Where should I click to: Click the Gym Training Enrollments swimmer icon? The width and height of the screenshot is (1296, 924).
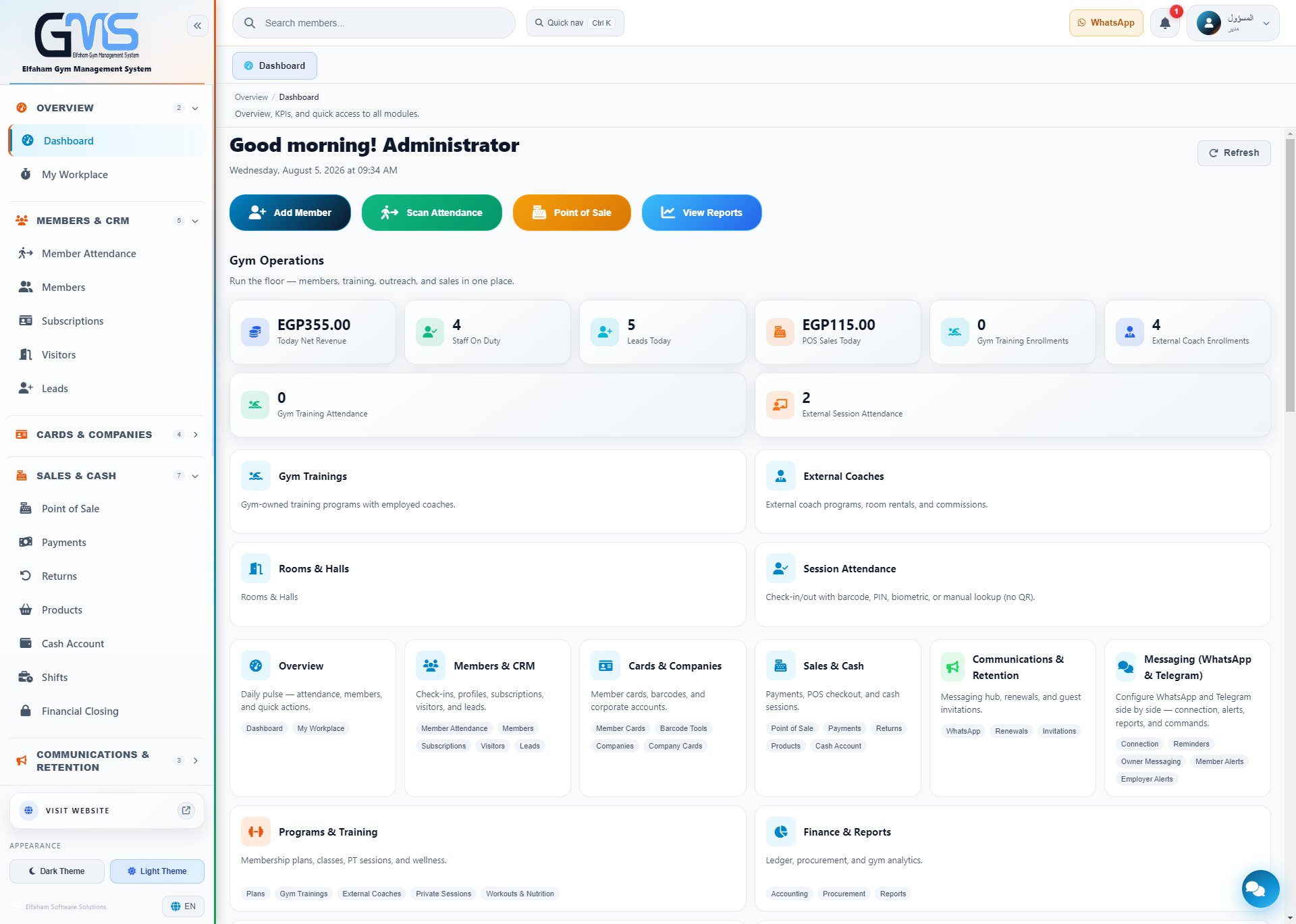(954, 332)
